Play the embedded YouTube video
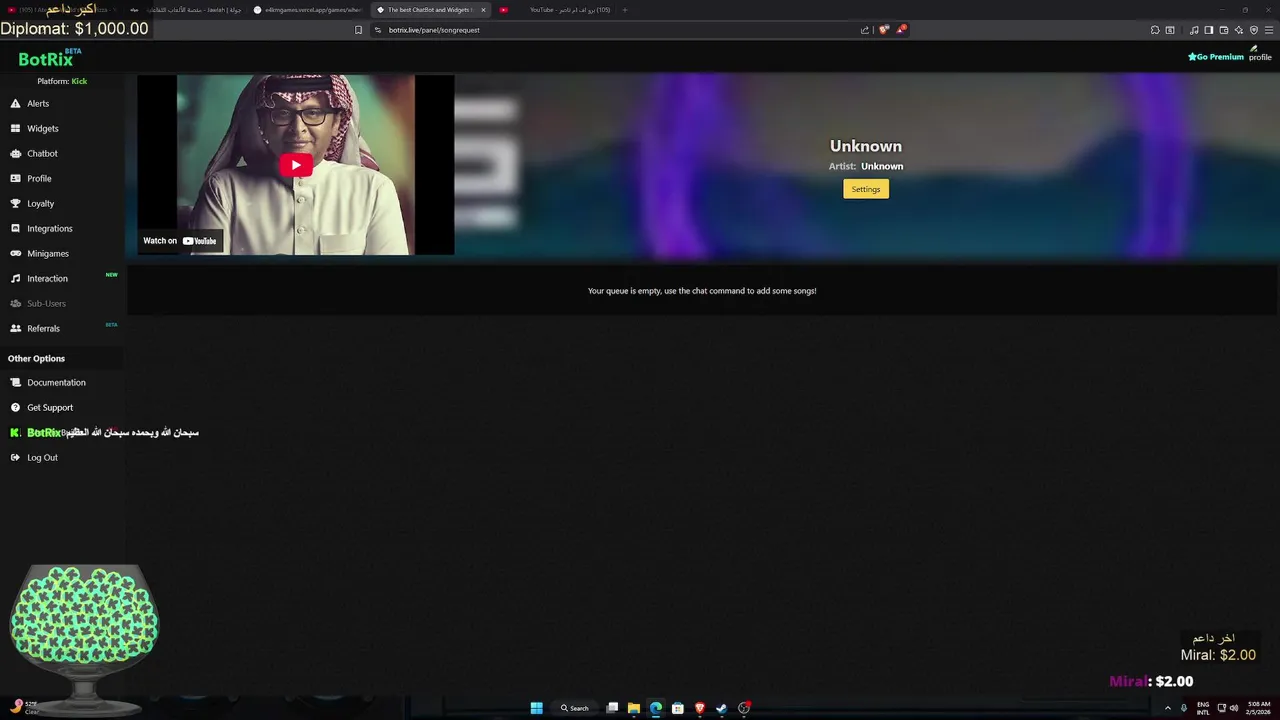1280x720 pixels. click(296, 165)
